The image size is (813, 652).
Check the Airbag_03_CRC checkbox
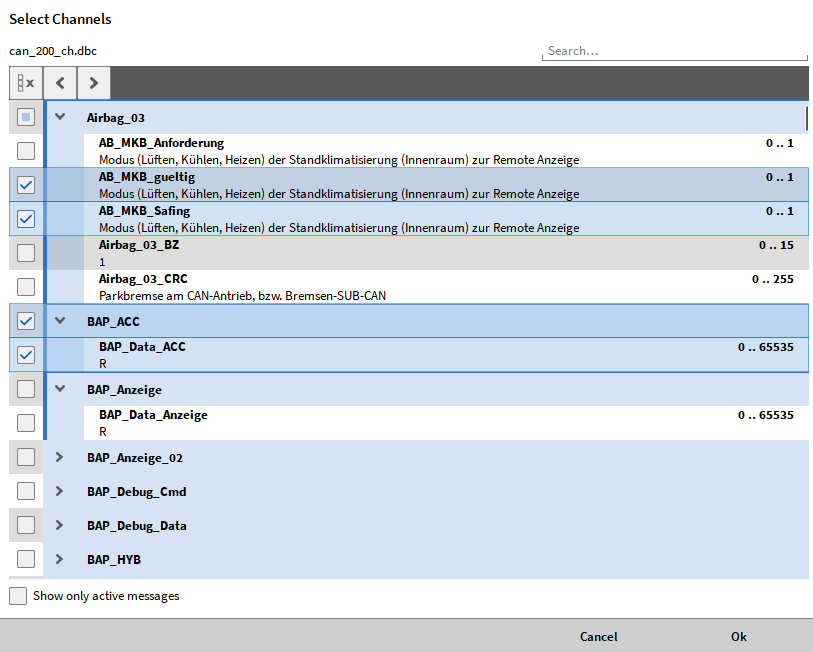(26, 287)
